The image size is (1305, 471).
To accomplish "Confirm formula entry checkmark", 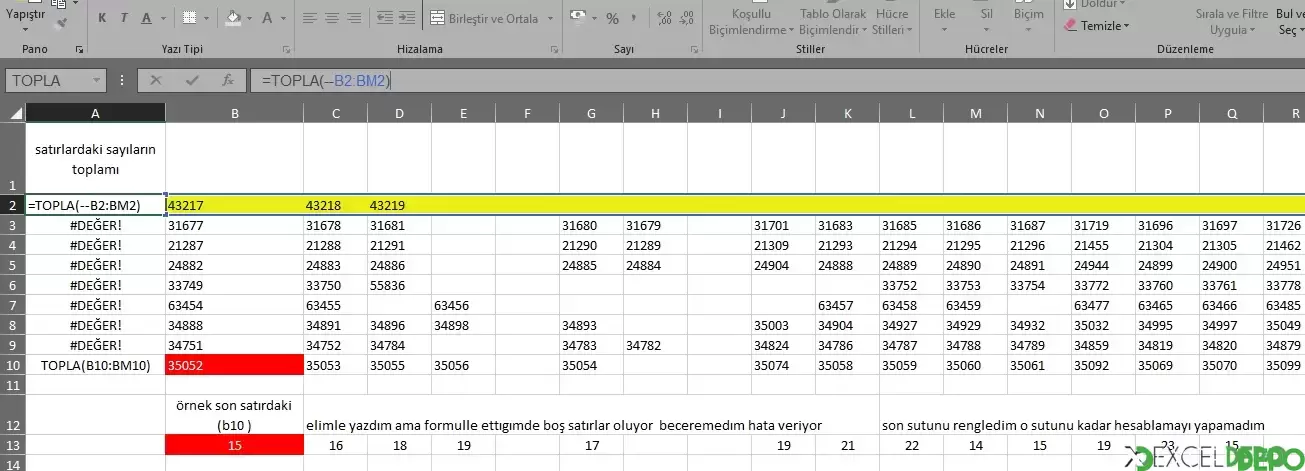I will coord(192,80).
